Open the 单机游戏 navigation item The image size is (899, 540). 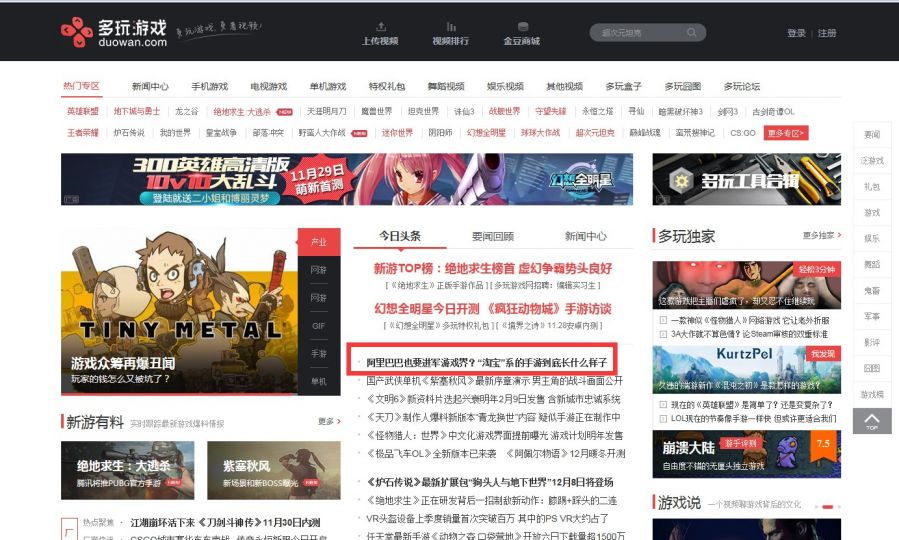328,87
